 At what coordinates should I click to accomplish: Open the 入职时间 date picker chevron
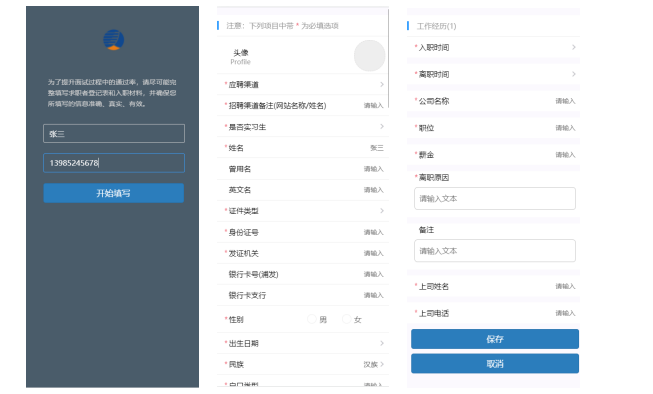(x=573, y=47)
